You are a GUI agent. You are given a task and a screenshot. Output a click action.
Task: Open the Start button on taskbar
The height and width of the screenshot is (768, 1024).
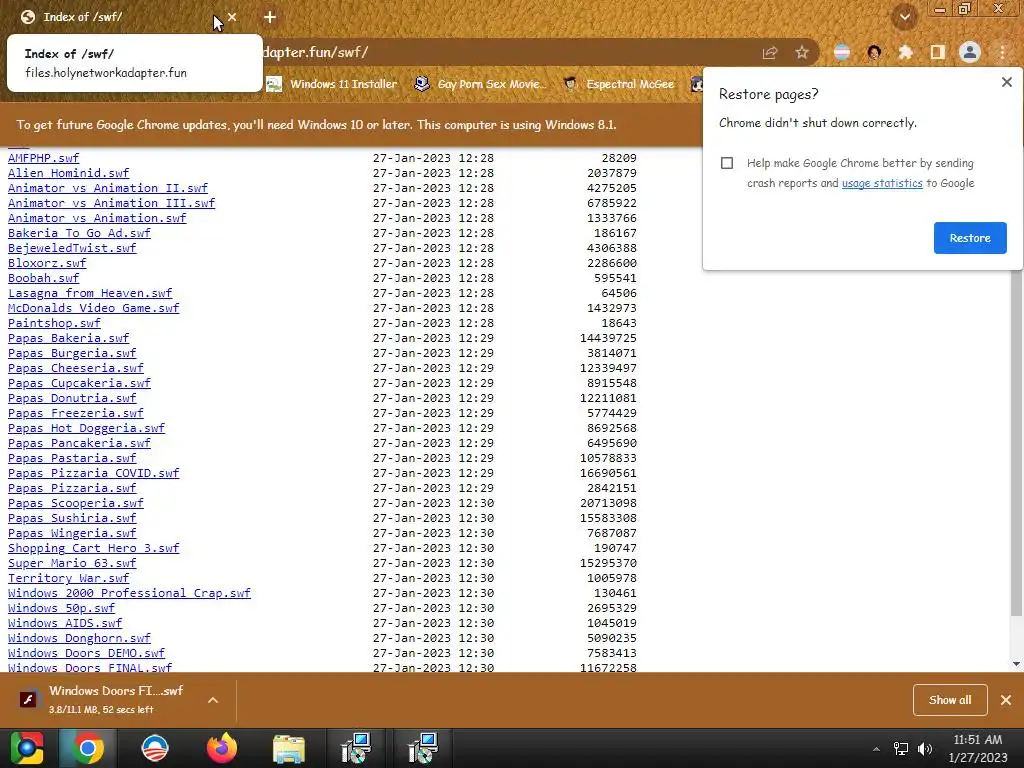[27, 748]
